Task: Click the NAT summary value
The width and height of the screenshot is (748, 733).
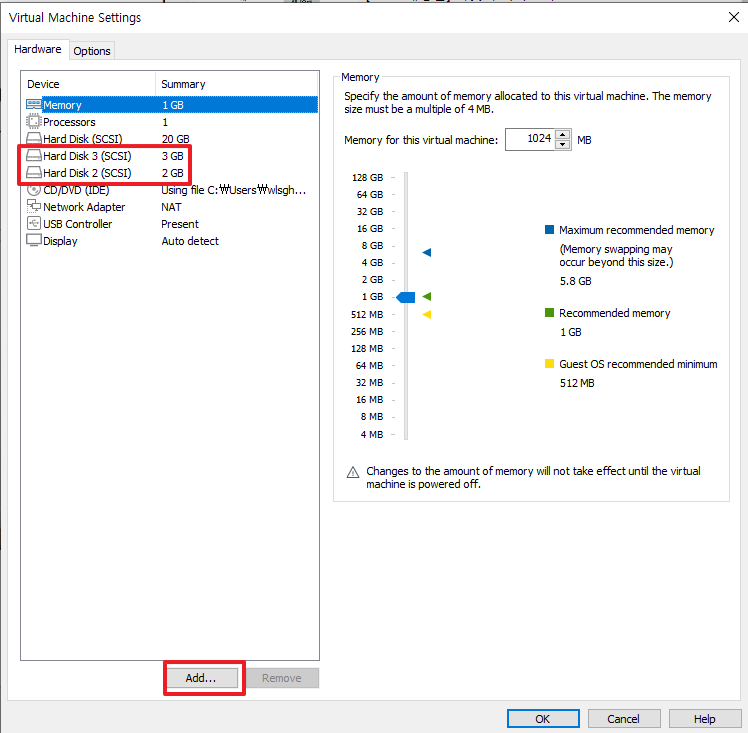Action: point(171,207)
